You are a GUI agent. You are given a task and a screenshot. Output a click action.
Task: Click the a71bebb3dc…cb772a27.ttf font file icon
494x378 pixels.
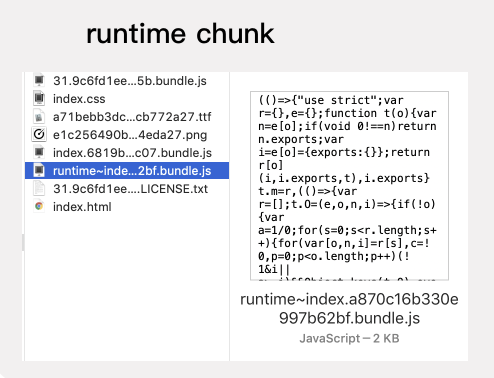[39, 117]
